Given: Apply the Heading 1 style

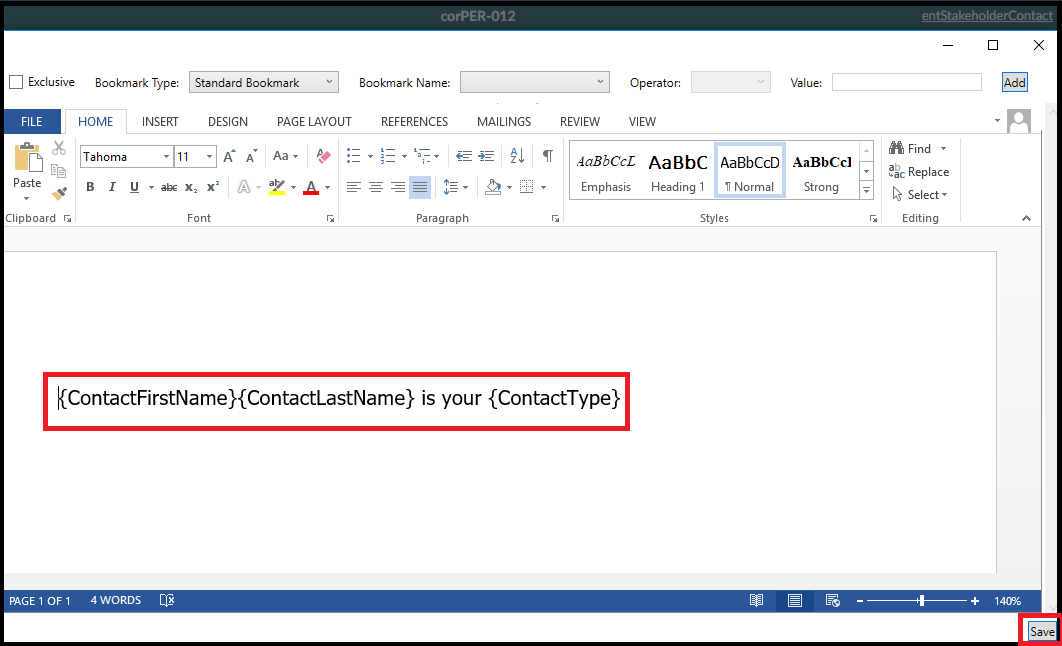Looking at the screenshot, I should click(x=677, y=172).
